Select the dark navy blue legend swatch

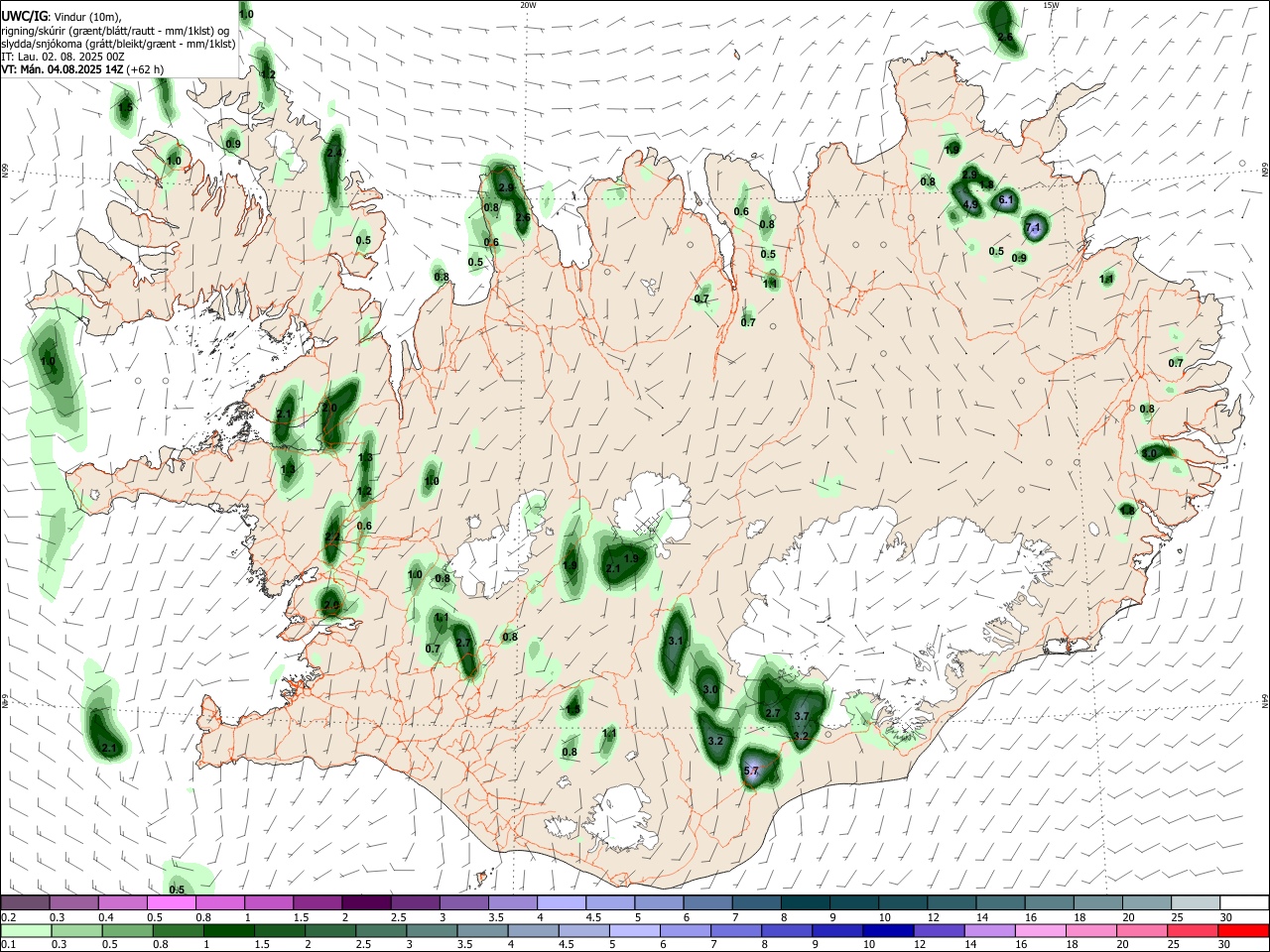click(x=887, y=930)
